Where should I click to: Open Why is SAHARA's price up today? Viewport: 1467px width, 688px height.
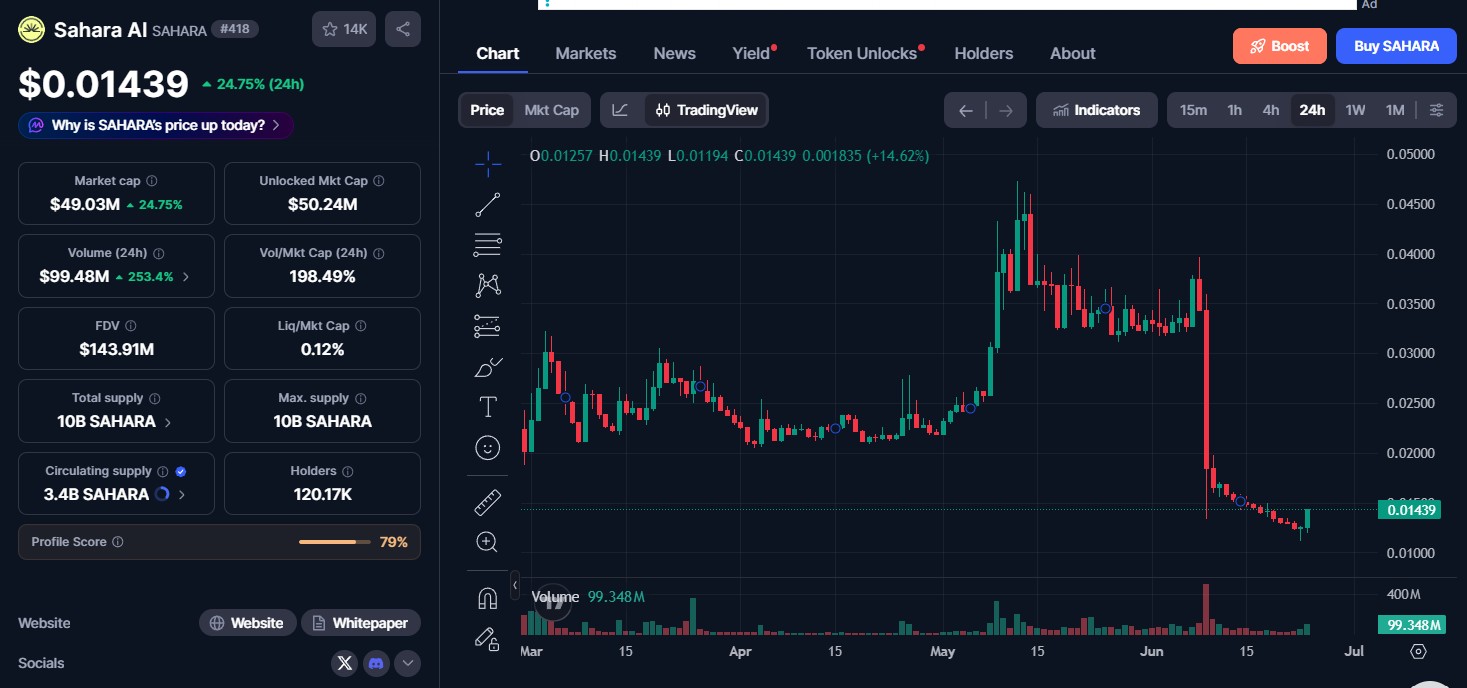(156, 126)
